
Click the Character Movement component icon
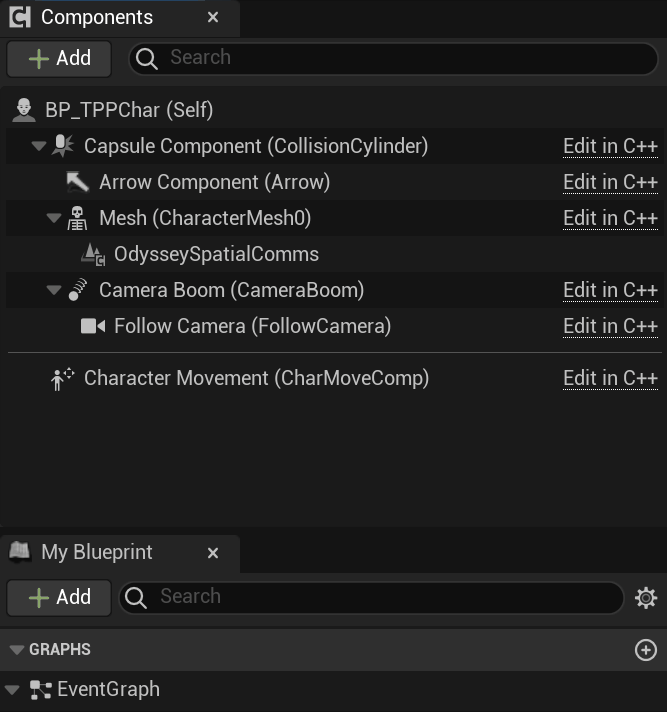(x=63, y=378)
